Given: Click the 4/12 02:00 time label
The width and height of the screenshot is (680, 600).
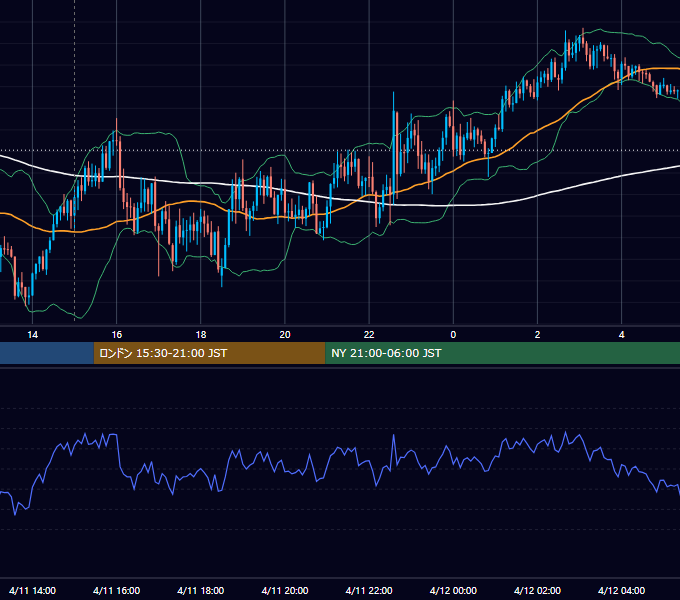Looking at the screenshot, I should pos(537,590).
